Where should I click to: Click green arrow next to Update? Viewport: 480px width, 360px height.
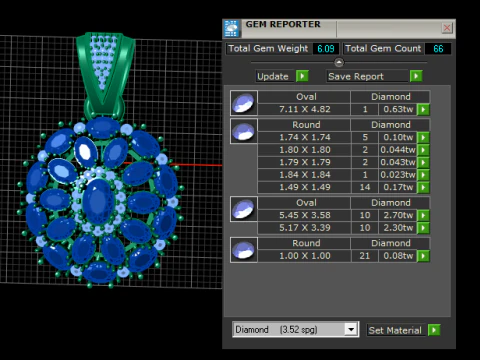[302, 76]
